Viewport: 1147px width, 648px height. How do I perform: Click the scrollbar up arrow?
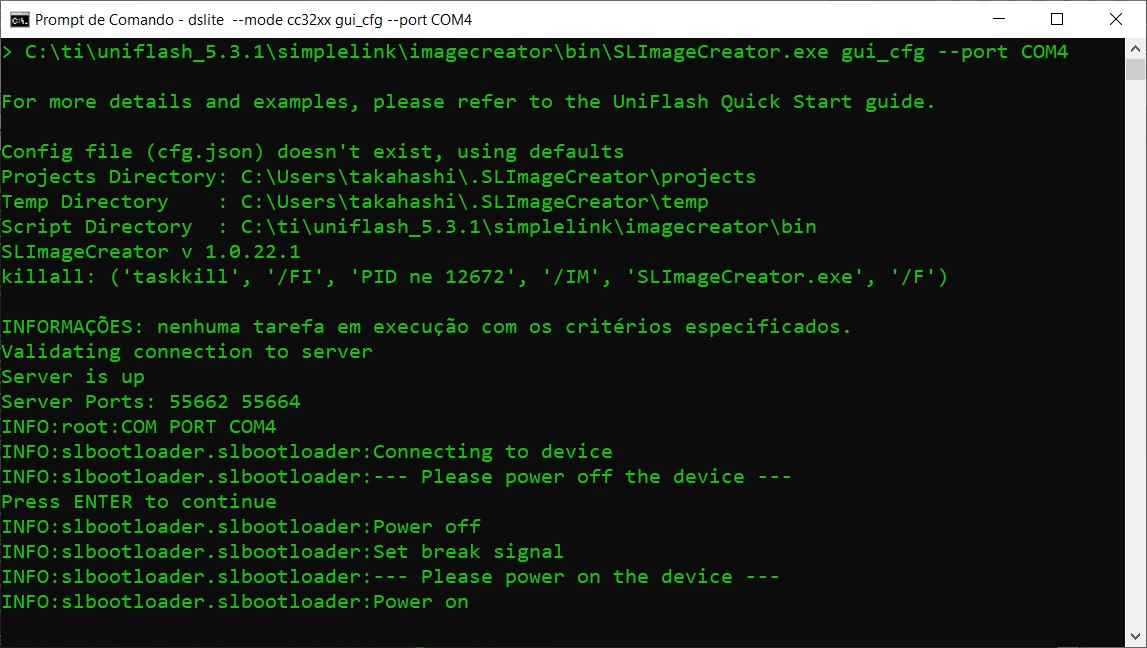(1135, 49)
